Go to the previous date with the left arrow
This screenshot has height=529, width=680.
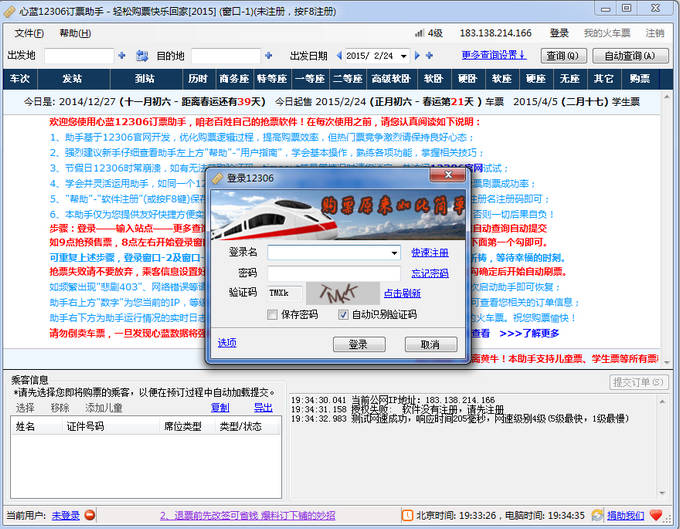339,56
